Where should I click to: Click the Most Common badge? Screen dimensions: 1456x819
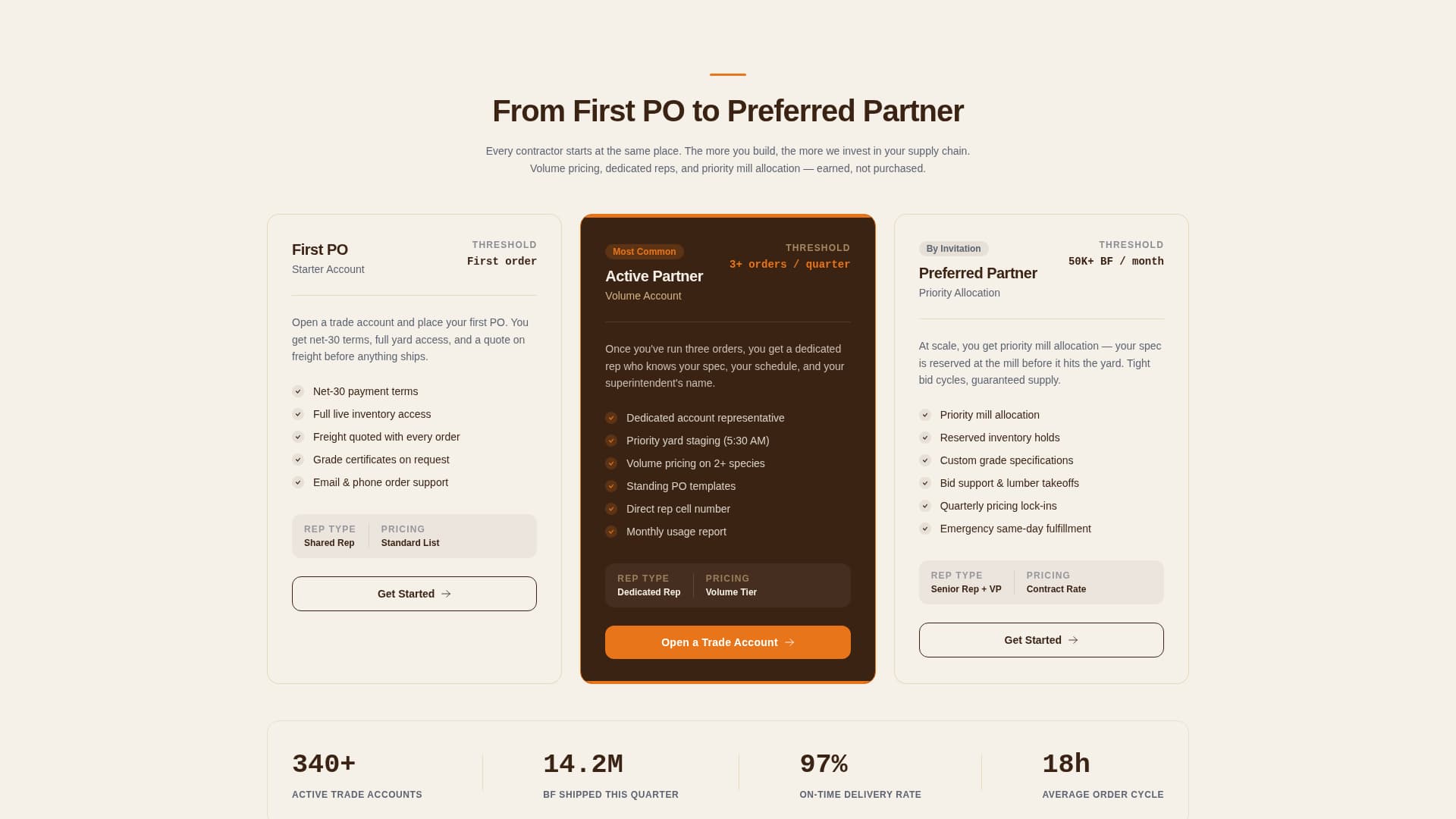(x=644, y=251)
